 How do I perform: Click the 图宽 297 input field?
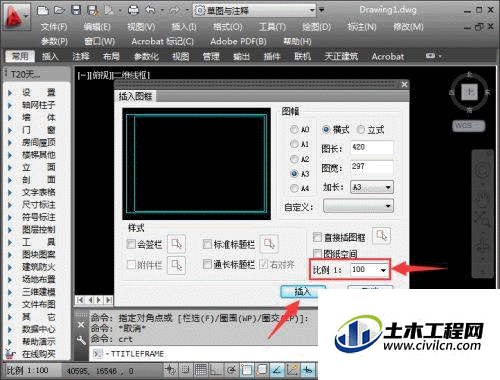(x=372, y=167)
